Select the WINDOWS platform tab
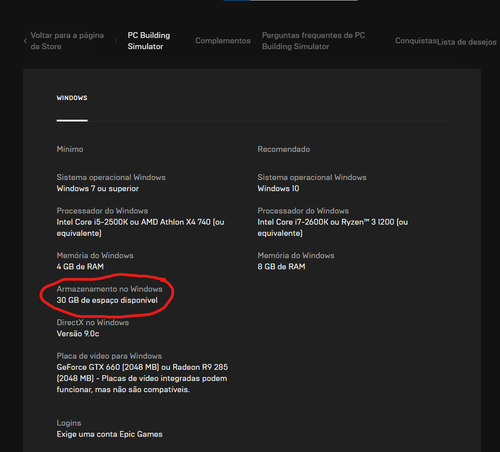This screenshot has width=500, height=452. (x=72, y=98)
